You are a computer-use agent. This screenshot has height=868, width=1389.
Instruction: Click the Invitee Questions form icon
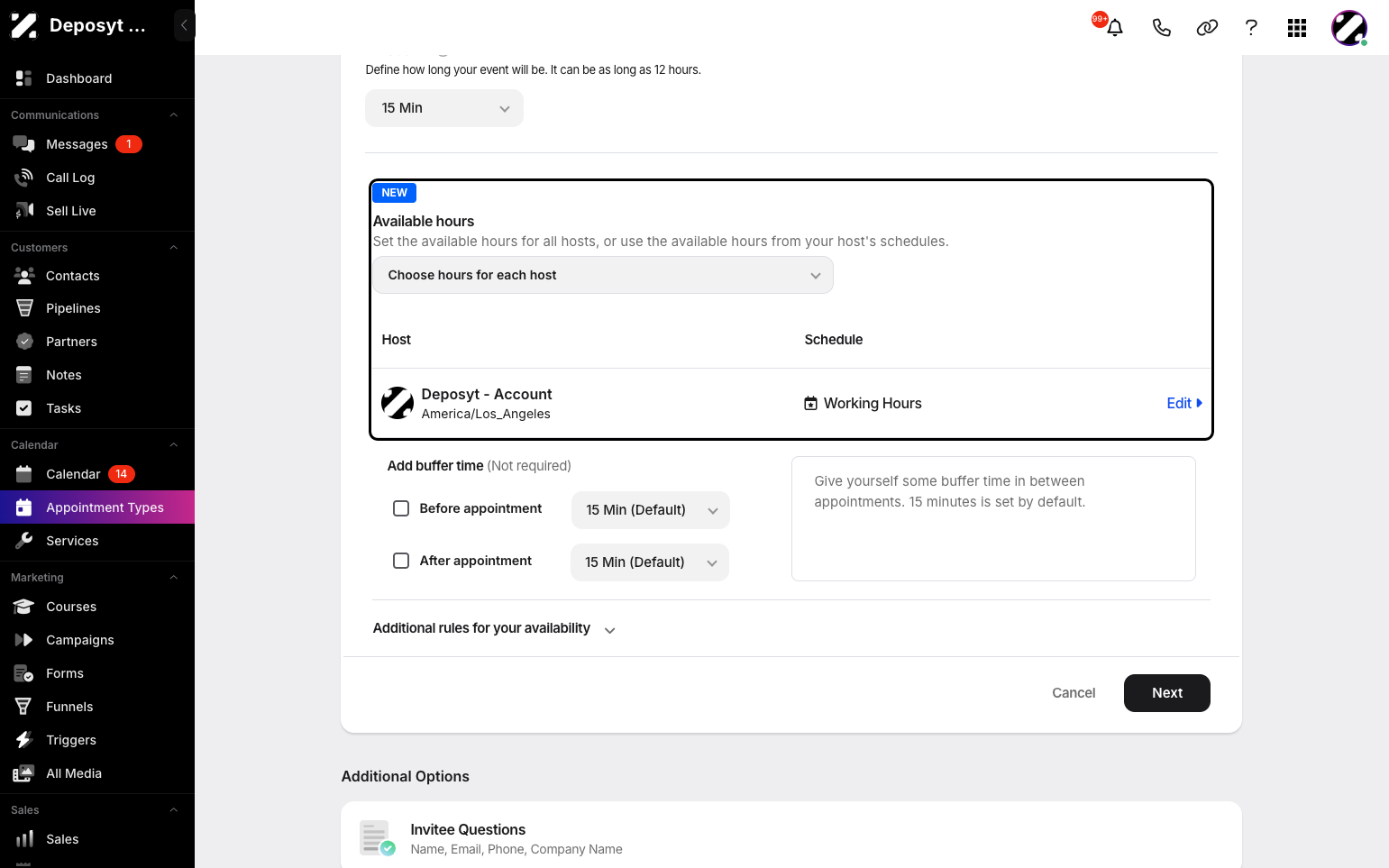(x=377, y=838)
